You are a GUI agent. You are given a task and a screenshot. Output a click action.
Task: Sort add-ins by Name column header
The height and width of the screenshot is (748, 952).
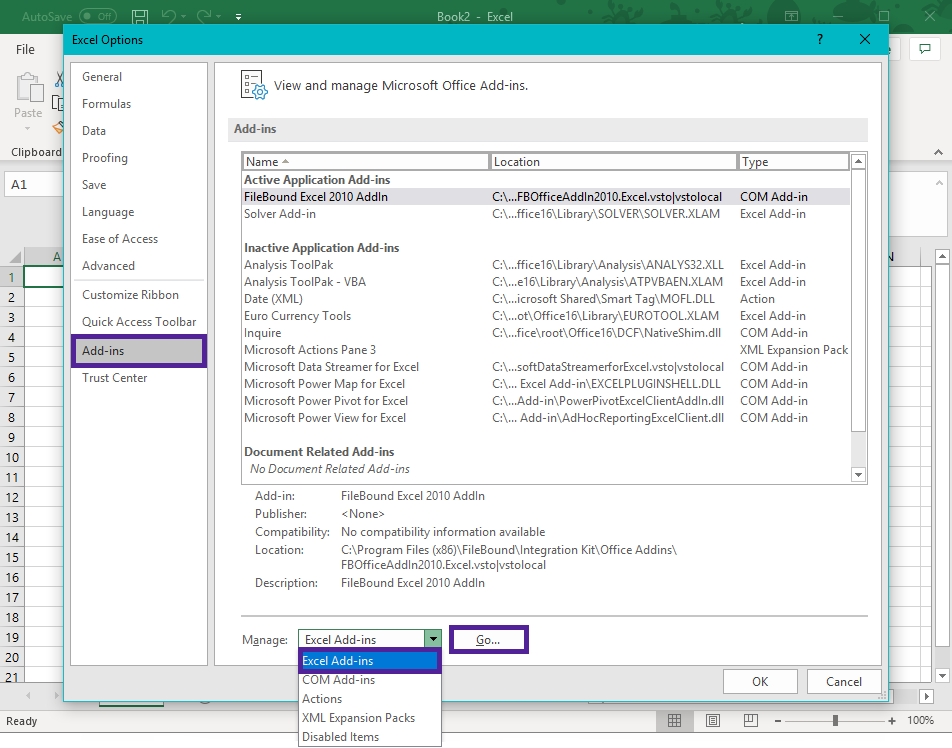point(366,162)
